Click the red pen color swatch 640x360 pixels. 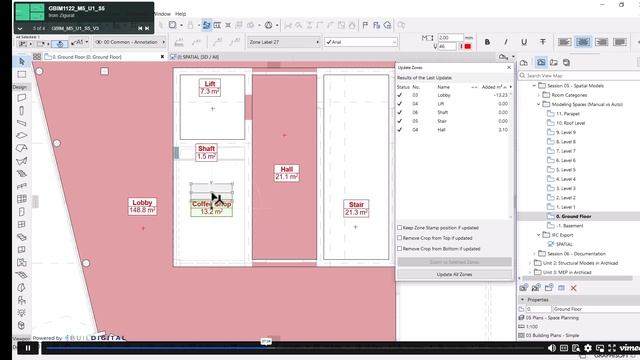click(468, 47)
